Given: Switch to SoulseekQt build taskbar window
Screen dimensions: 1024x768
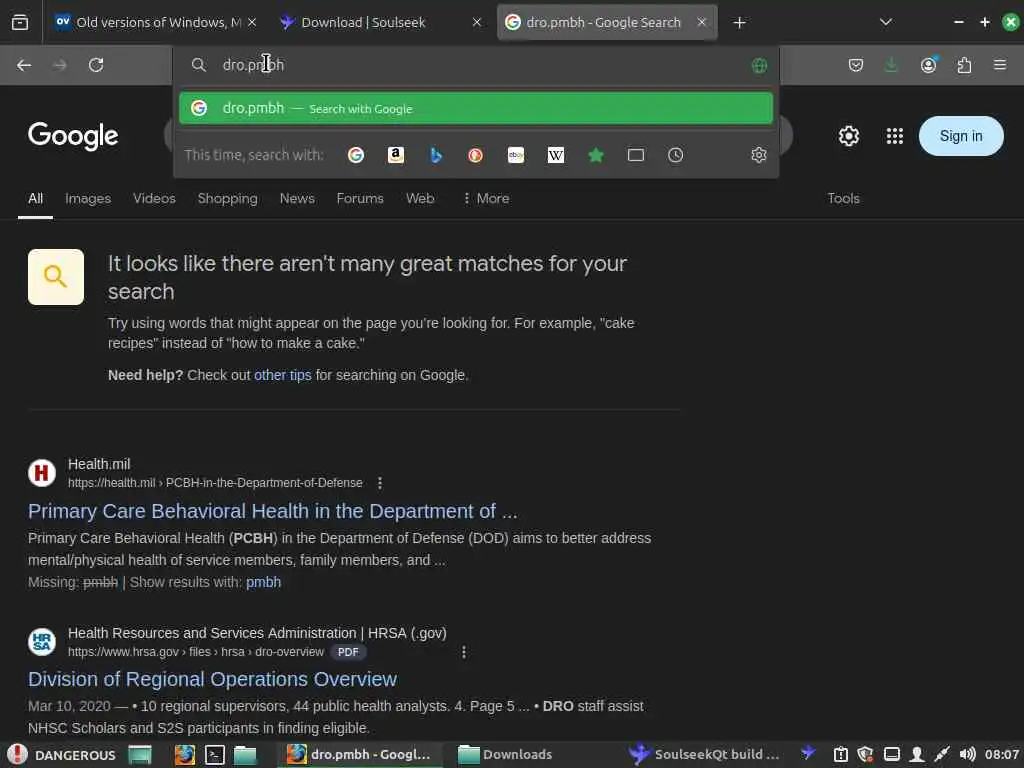Looking at the screenshot, I should pos(704,755).
